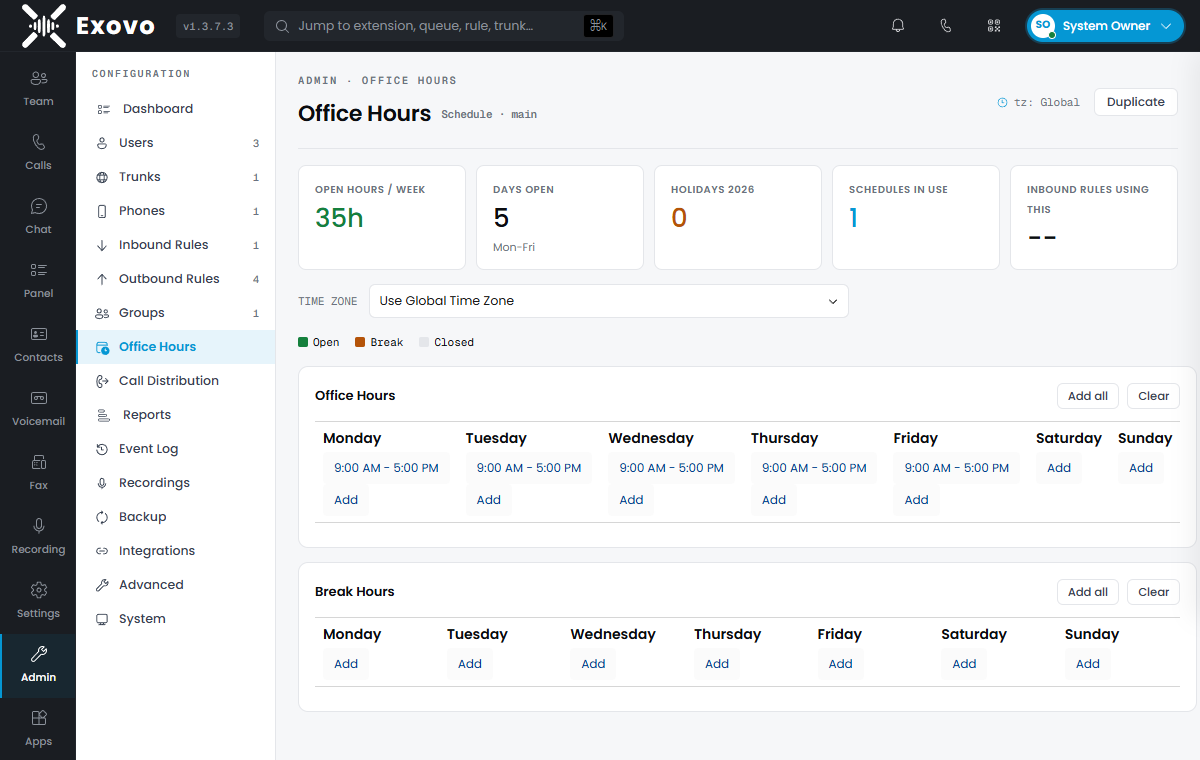Viewport: 1200px width, 760px height.
Task: Open the Panel section in left rail
Action: coord(38,280)
